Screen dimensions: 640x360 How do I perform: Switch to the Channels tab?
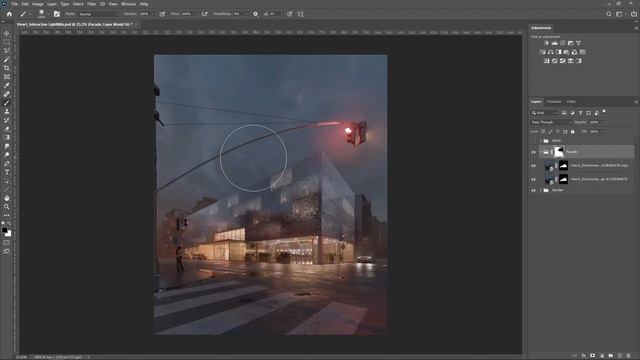(x=554, y=102)
